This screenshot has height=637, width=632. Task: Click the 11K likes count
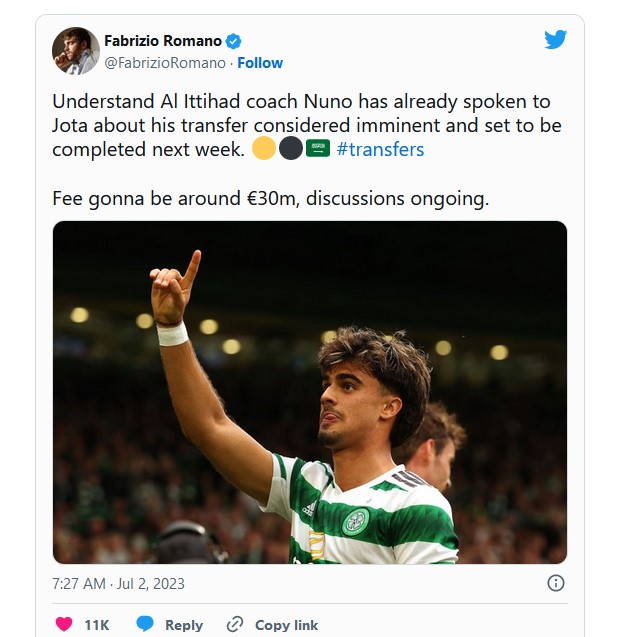point(97,625)
